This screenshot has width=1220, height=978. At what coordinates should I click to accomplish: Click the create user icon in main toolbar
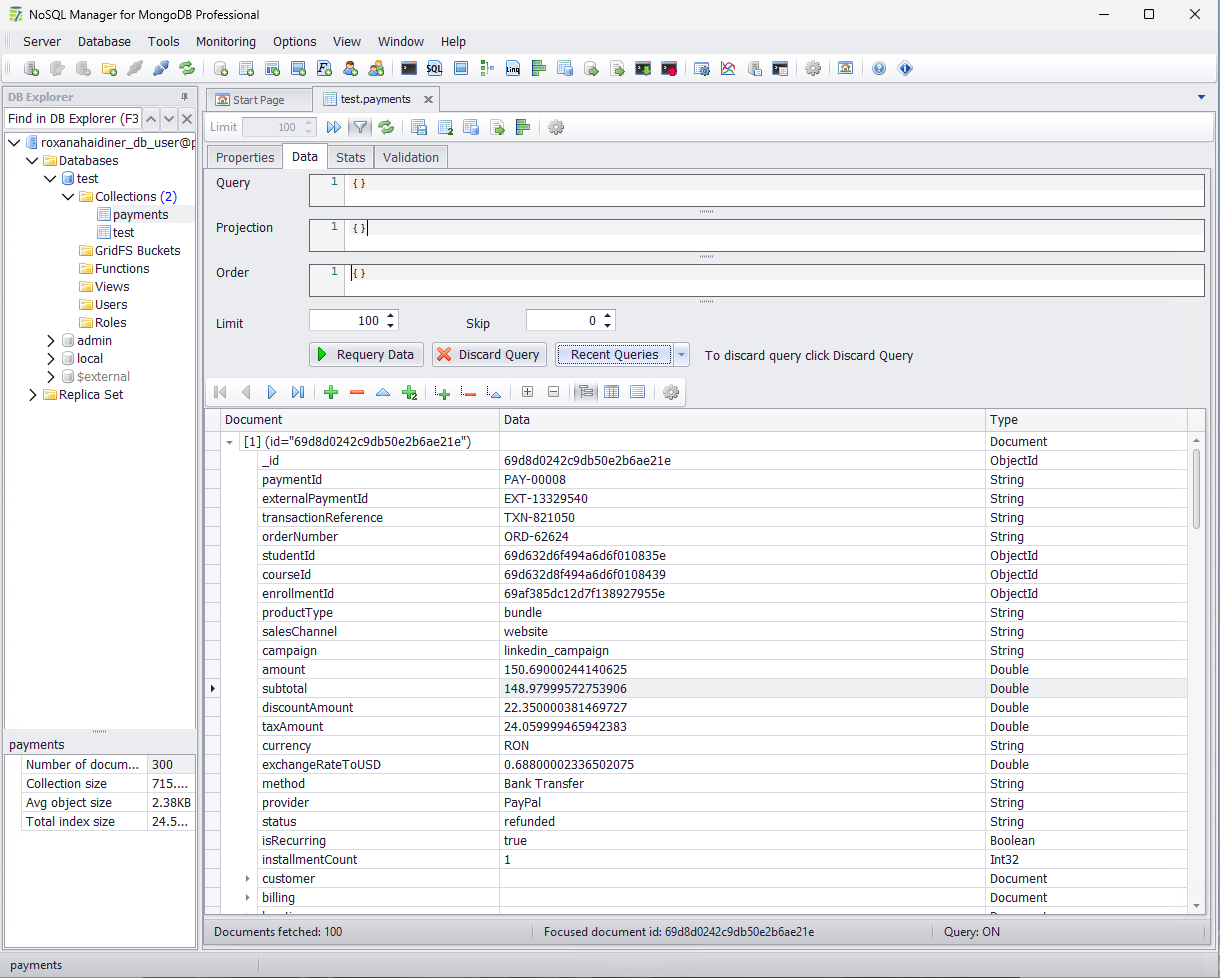pos(350,69)
